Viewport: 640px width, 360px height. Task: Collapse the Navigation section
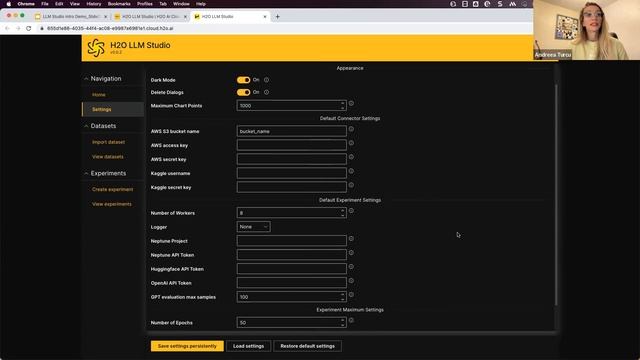click(86, 78)
